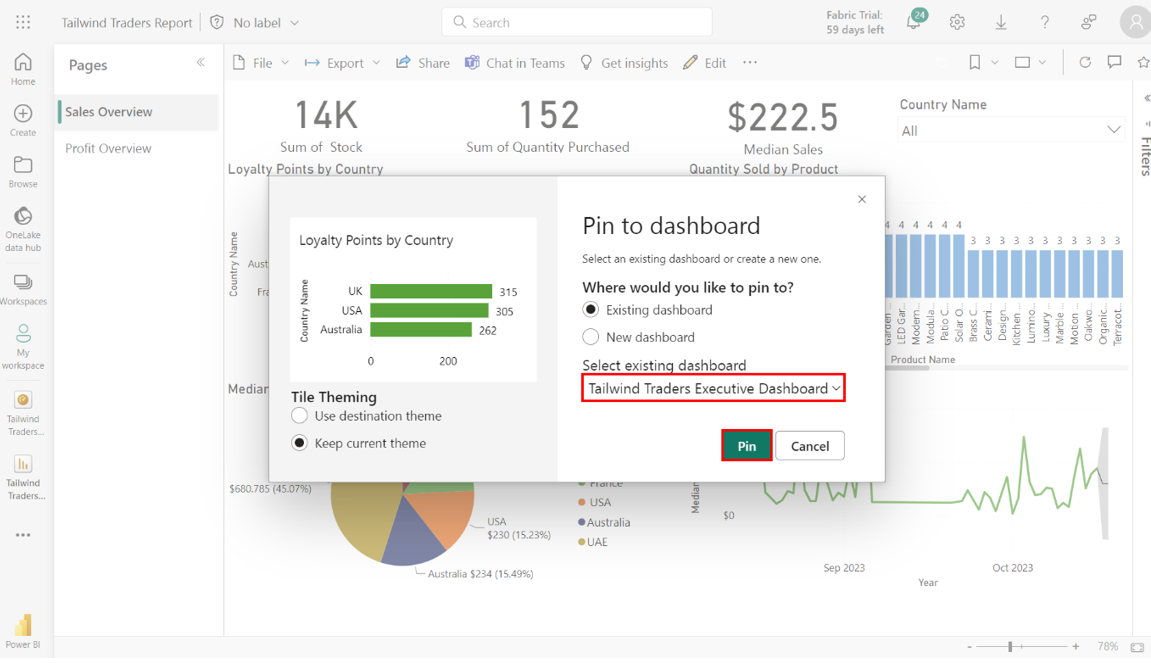Click the refresh visuals icon
The width and height of the screenshot is (1151, 663).
coord(1085,62)
